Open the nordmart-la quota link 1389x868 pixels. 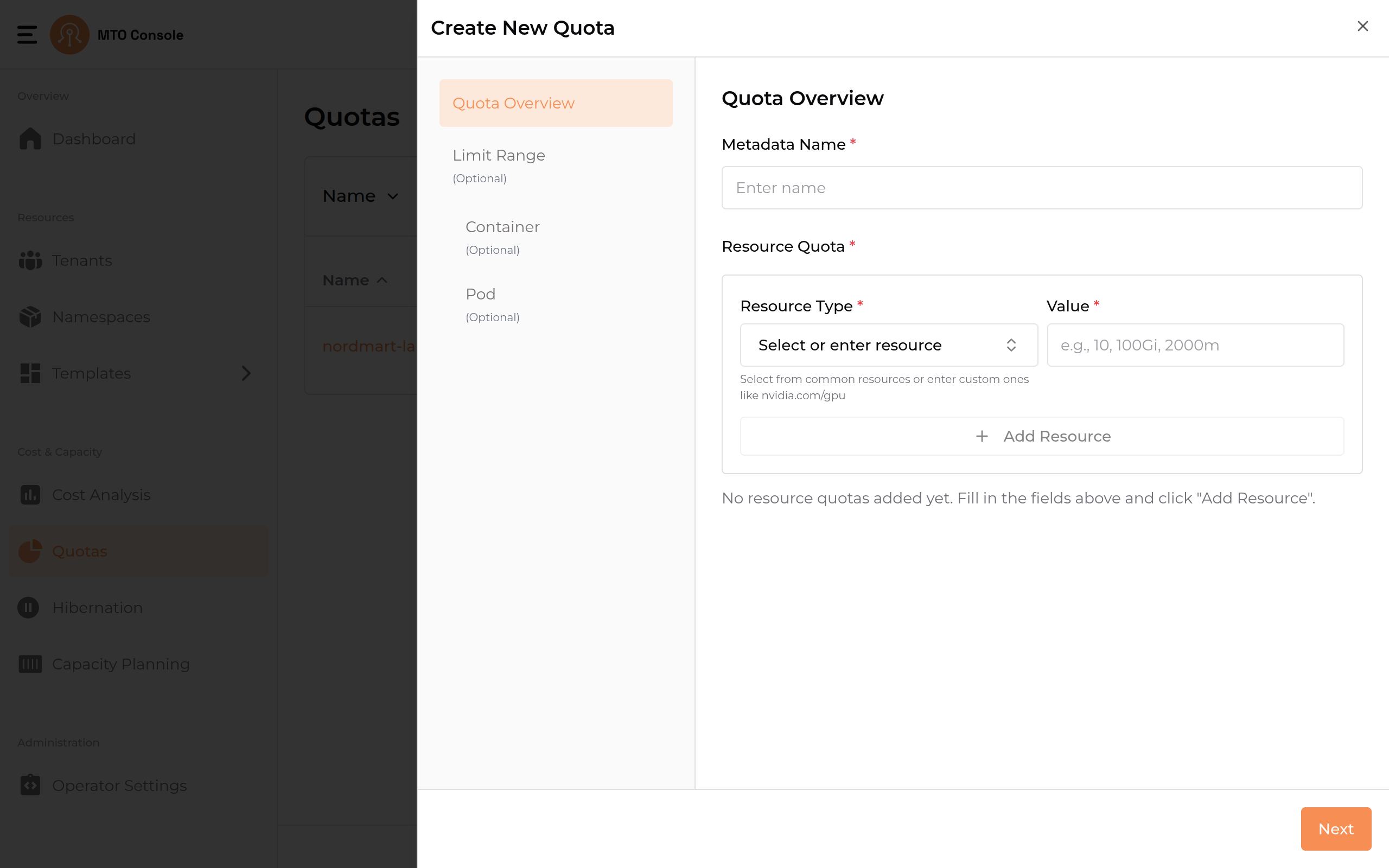click(x=369, y=346)
